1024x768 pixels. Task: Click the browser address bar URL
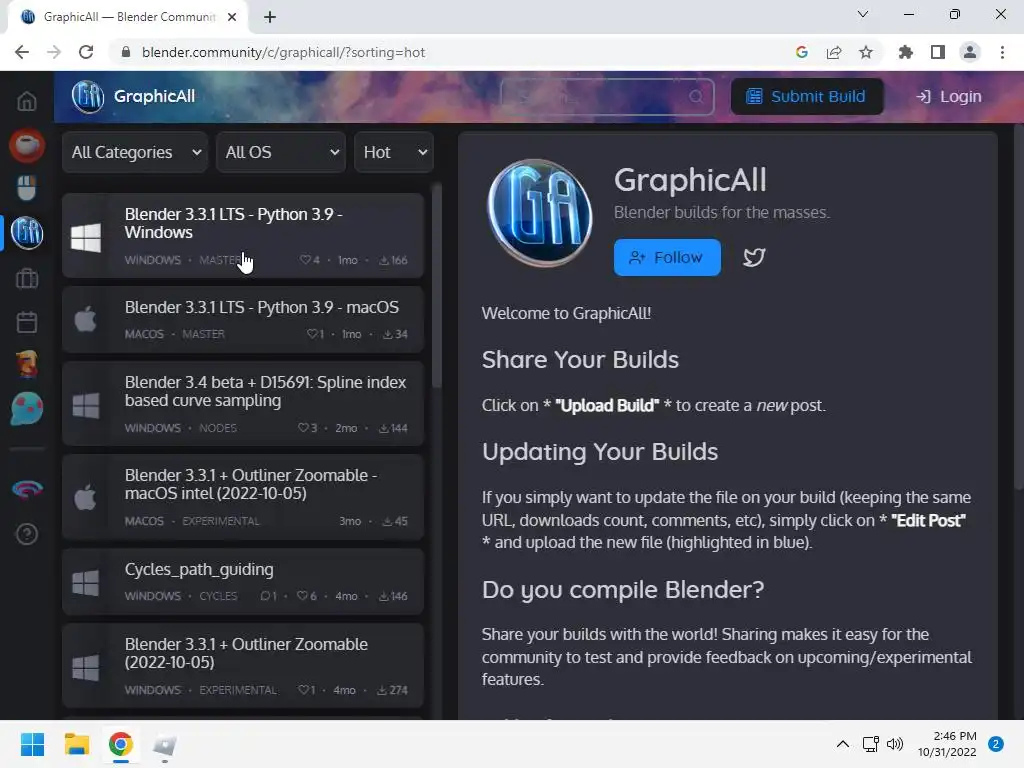pos(283,52)
